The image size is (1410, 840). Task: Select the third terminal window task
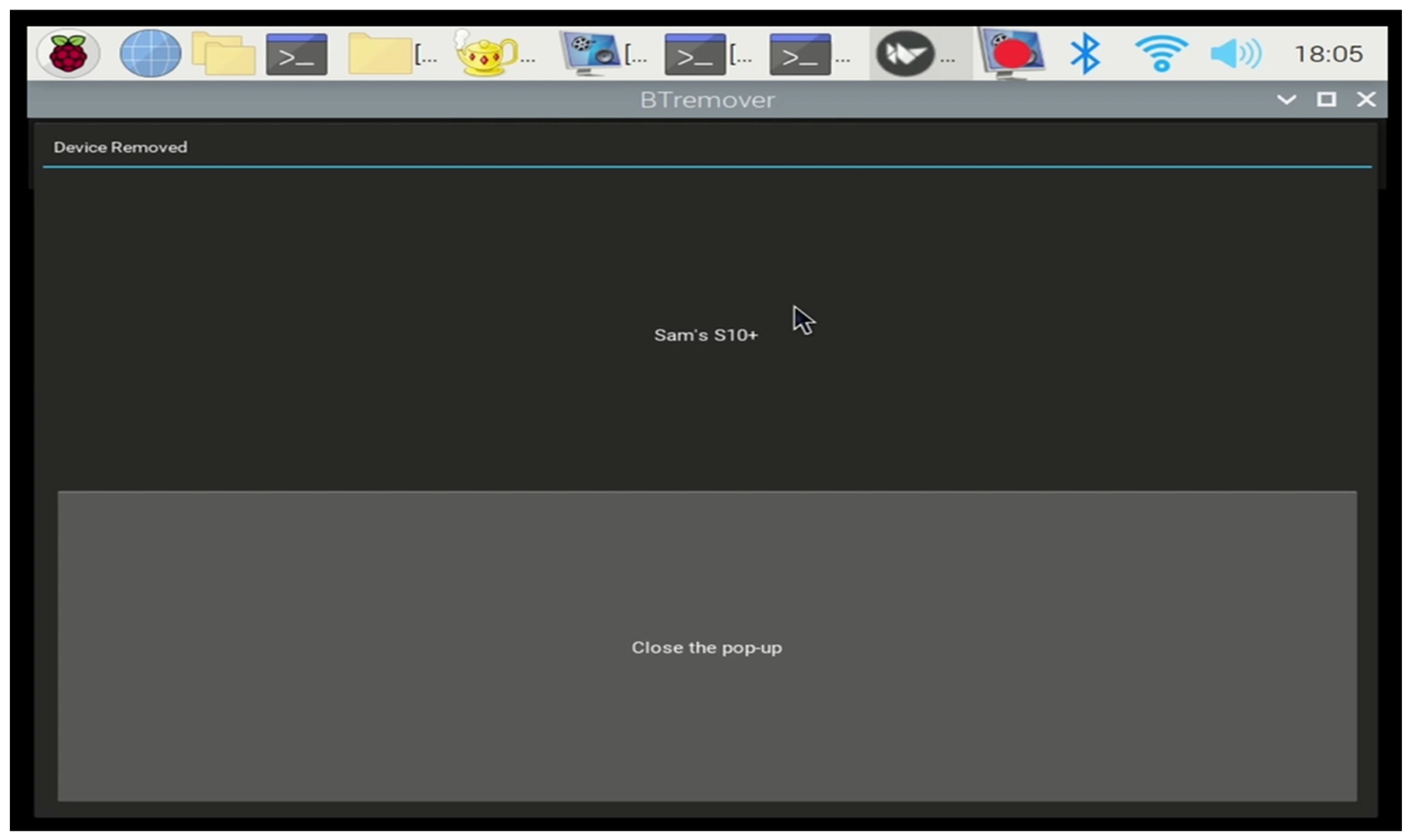coord(810,55)
